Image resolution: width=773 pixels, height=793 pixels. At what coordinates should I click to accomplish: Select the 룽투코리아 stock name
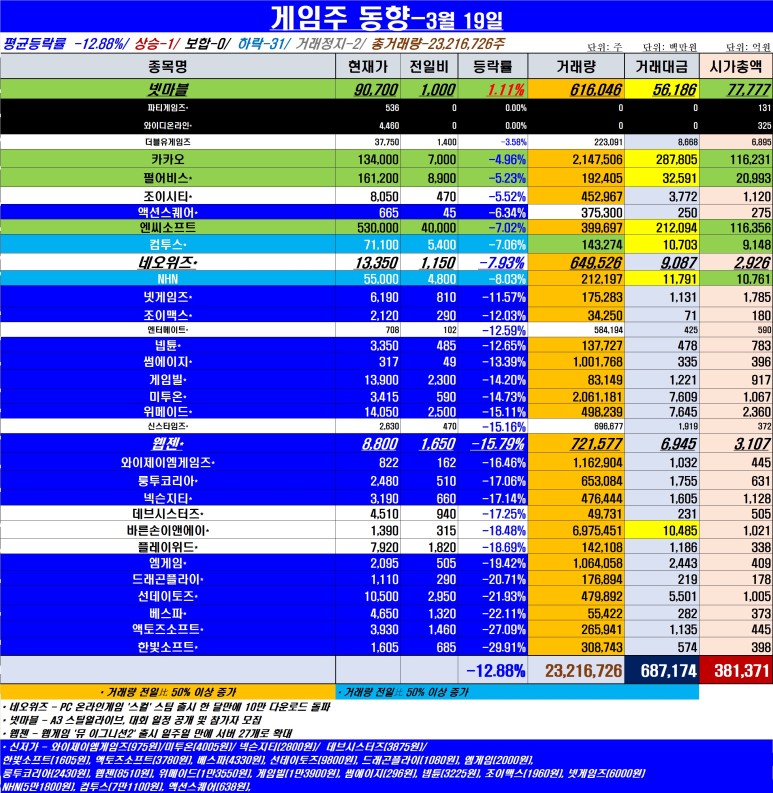(167, 481)
